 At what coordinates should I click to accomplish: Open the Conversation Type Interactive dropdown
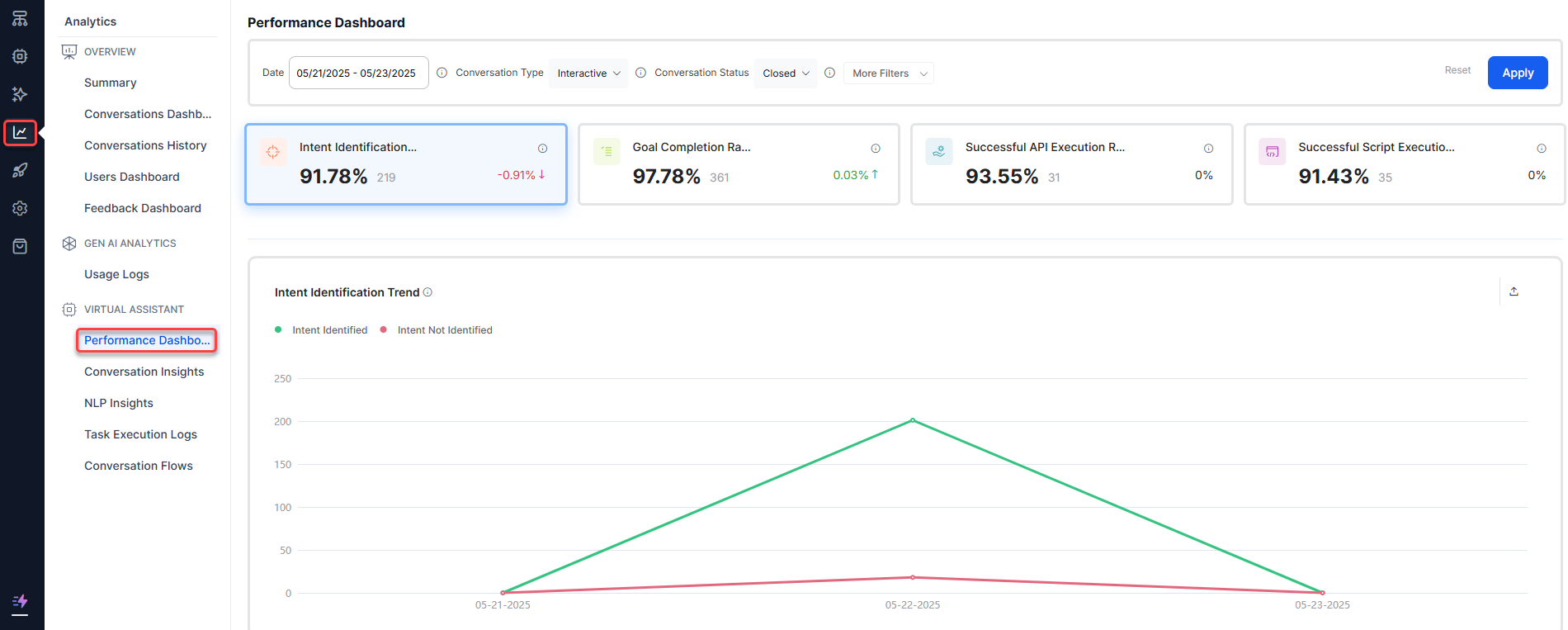(x=588, y=73)
